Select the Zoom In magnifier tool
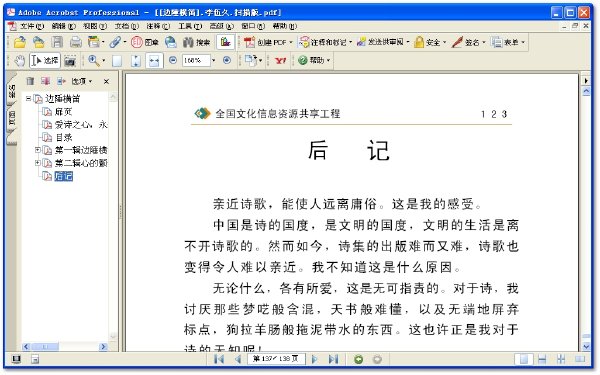The width and height of the screenshot is (600, 375). point(93,60)
